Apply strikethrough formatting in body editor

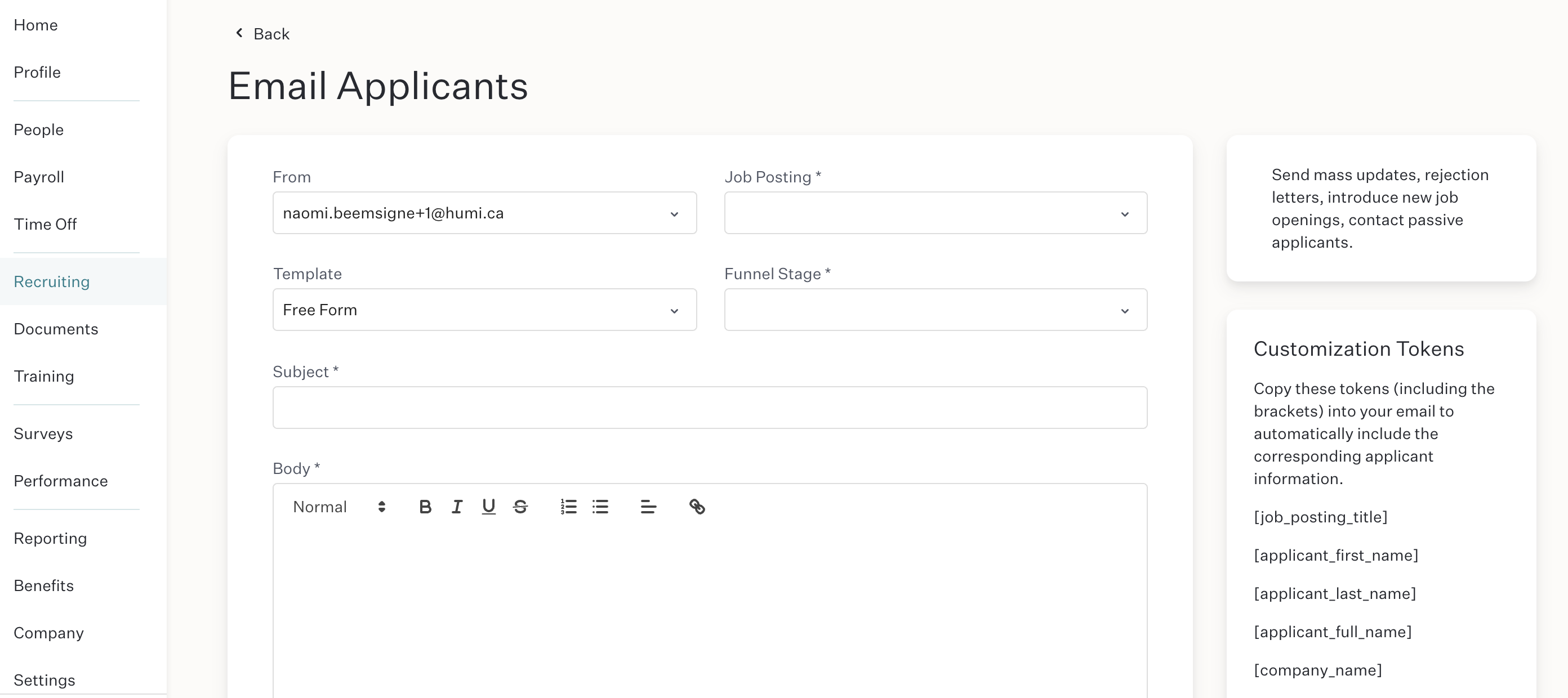(x=520, y=506)
